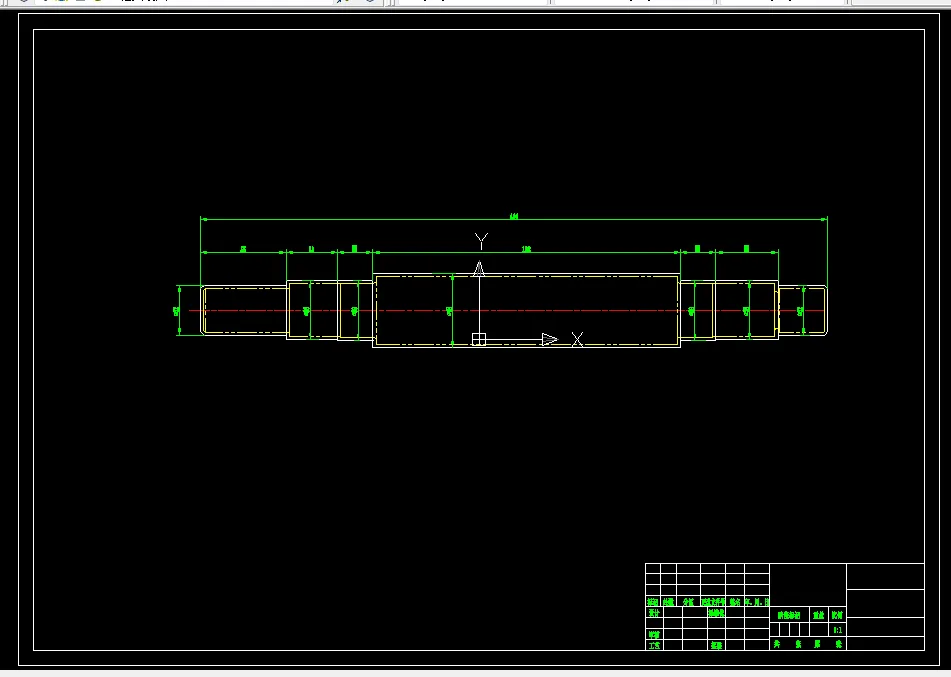Select the dimension text above the widest middle shaft segment
Screen dimensions: 951x677
point(526,249)
